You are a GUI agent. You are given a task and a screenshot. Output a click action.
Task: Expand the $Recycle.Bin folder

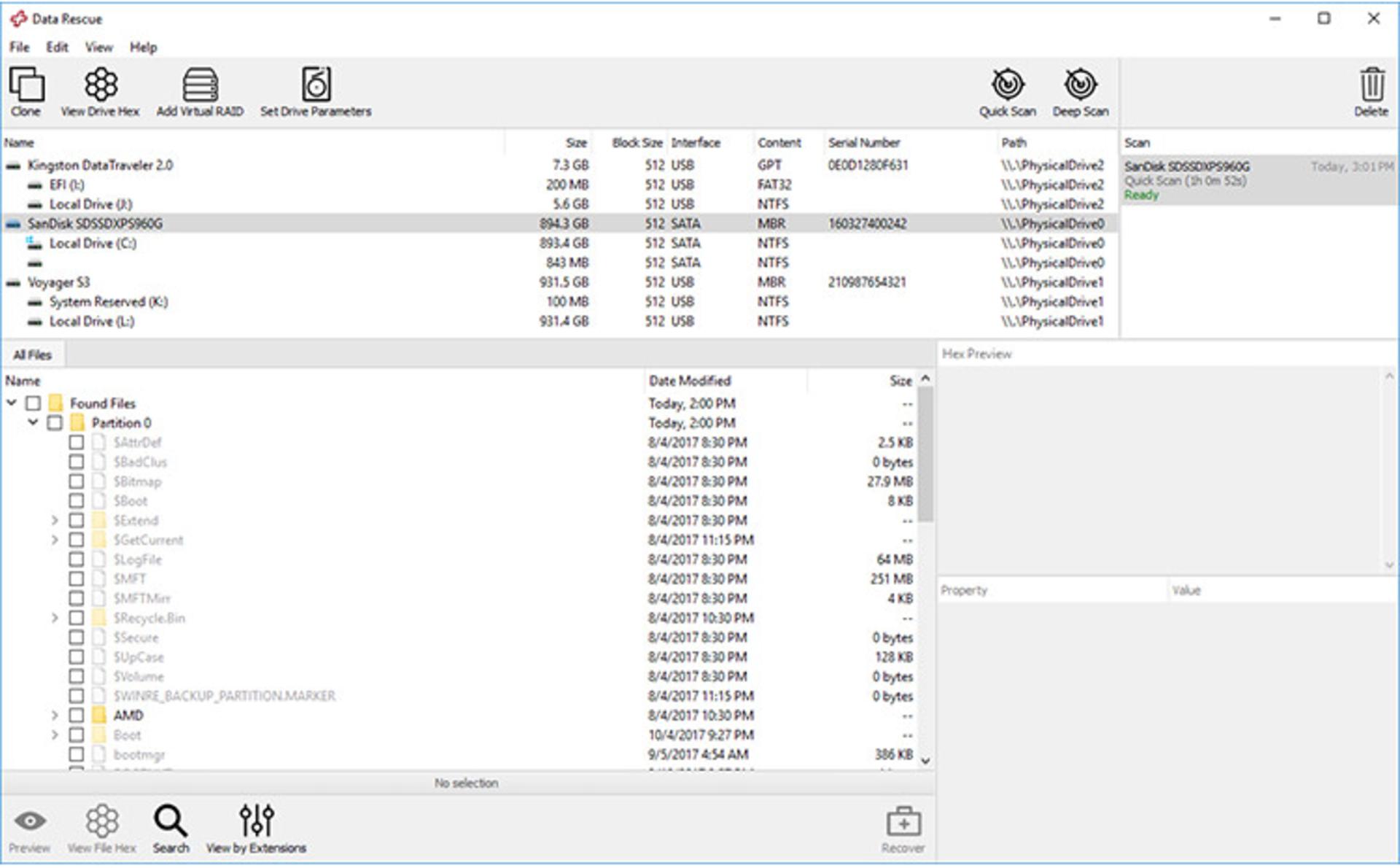pyautogui.click(x=55, y=618)
